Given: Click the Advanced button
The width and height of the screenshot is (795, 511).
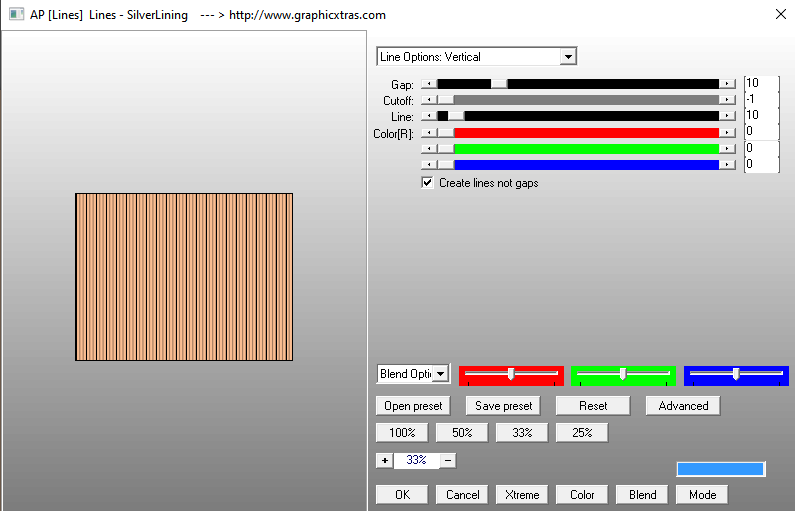Looking at the screenshot, I should coord(683,406).
